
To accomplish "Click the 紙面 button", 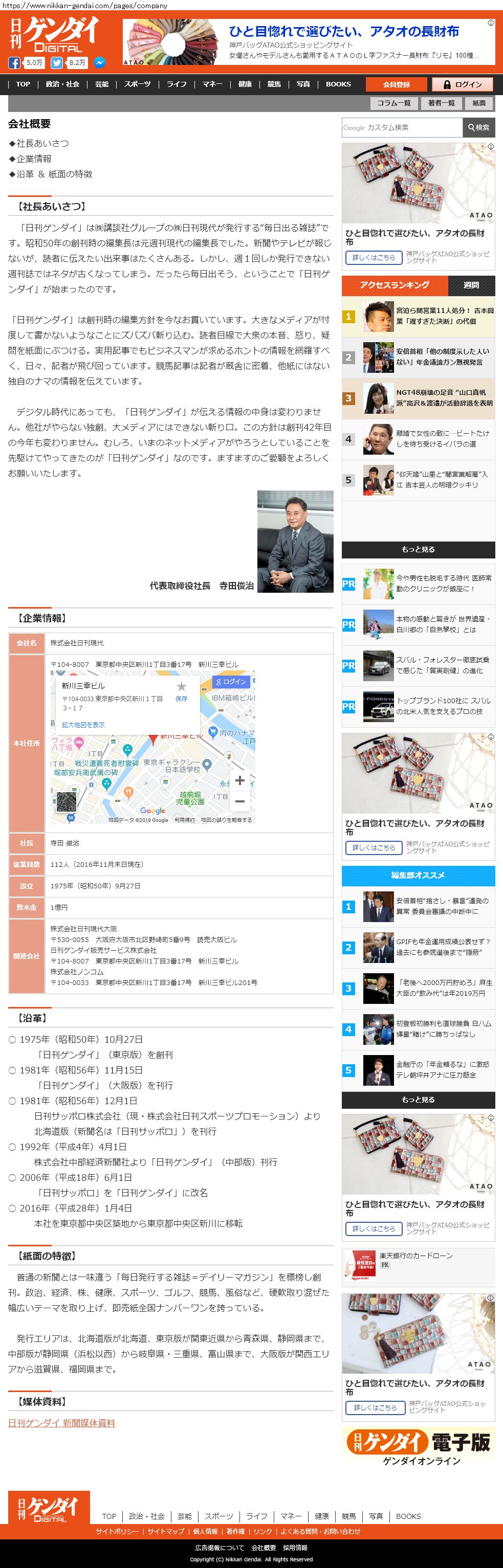I will [479, 103].
